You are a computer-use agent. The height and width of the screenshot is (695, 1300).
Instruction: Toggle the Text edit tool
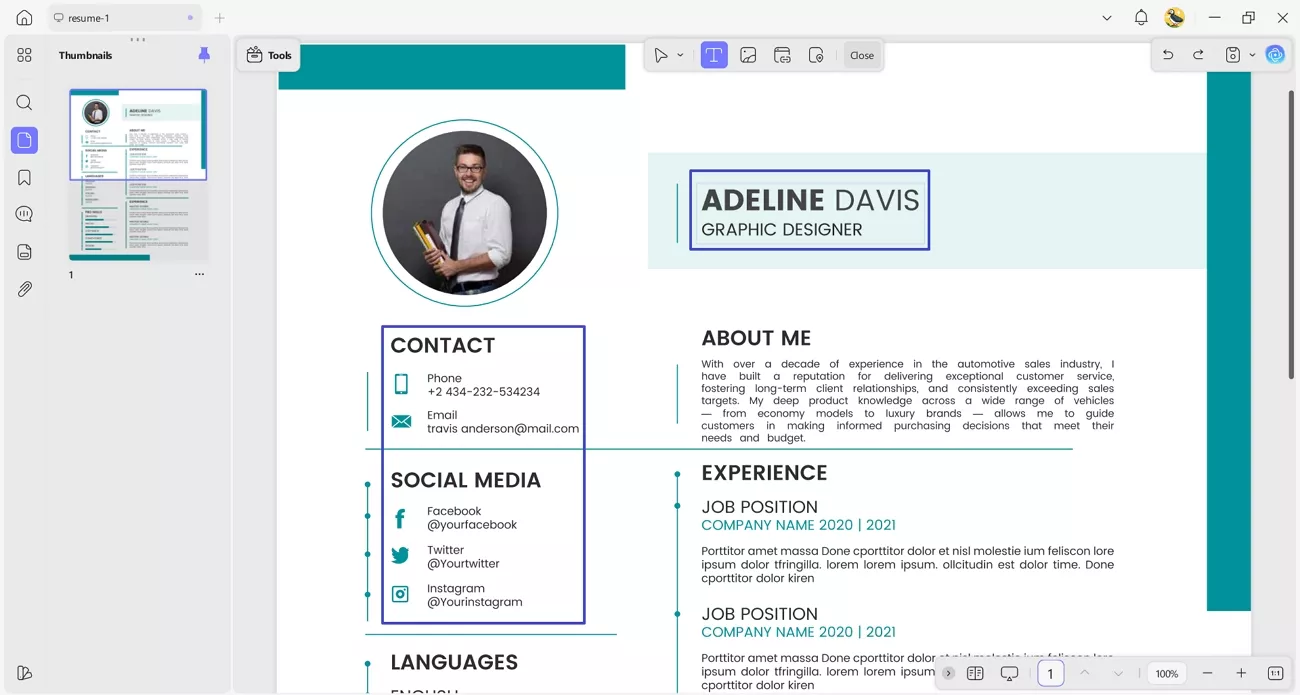tap(714, 55)
